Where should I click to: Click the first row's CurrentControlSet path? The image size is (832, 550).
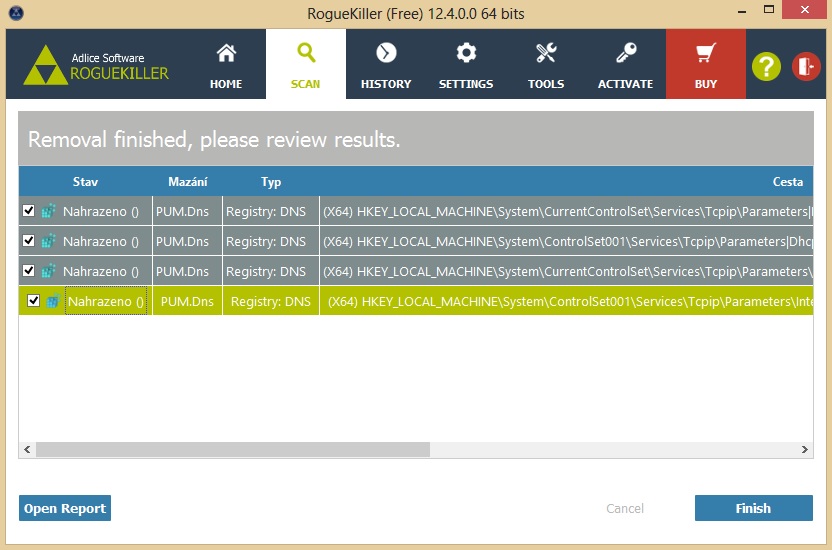click(x=566, y=212)
